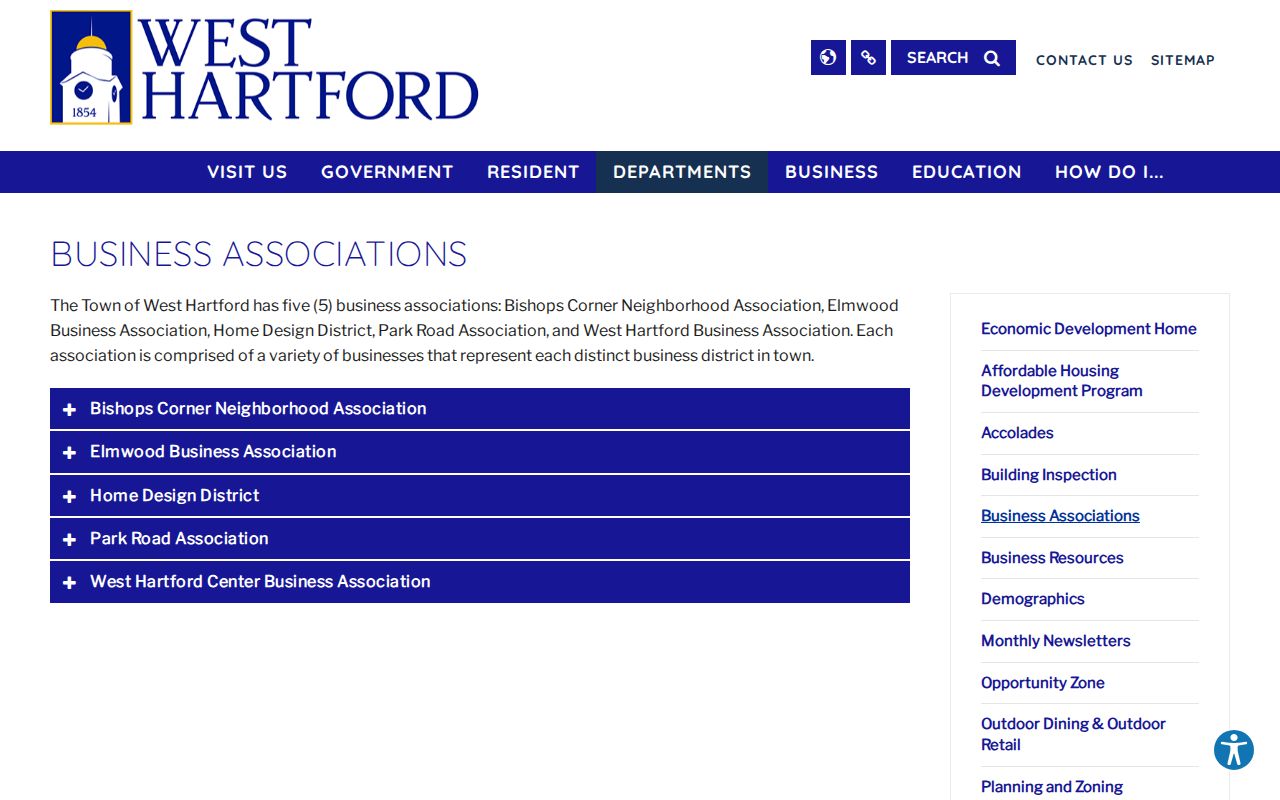Image resolution: width=1280 pixels, height=800 pixels.
Task: Open the accessibility widget icon
Action: (x=1234, y=750)
